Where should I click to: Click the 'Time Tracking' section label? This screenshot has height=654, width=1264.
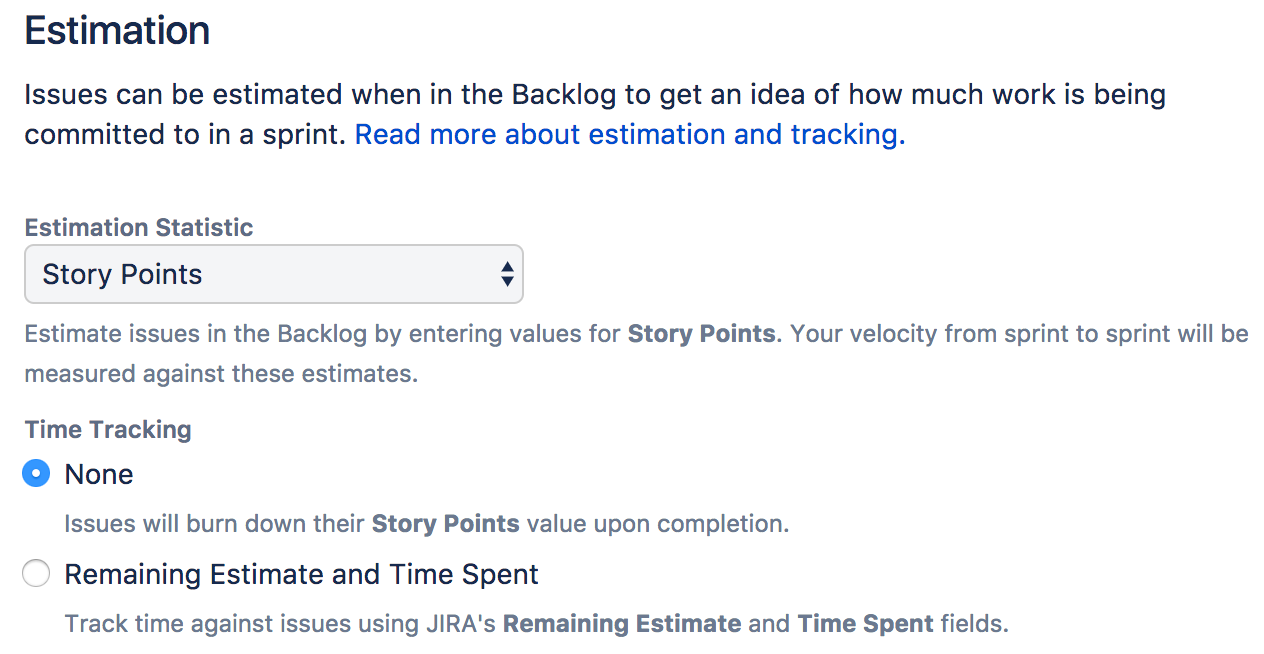[x=108, y=429]
